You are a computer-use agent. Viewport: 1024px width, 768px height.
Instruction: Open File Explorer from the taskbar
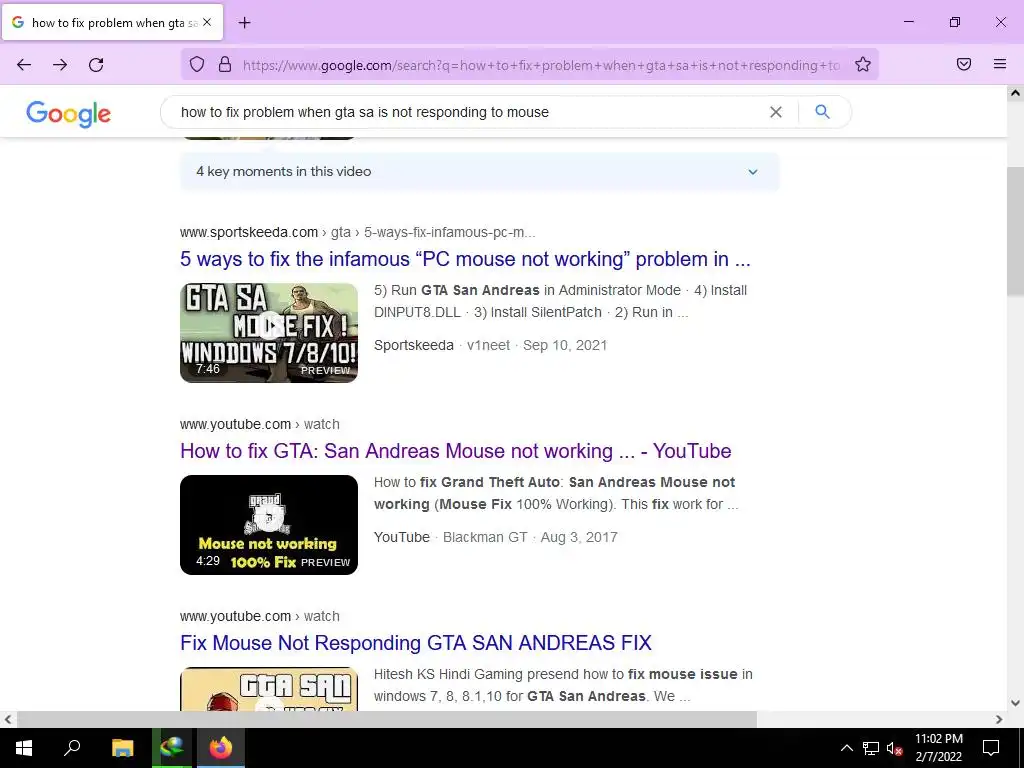coord(122,748)
